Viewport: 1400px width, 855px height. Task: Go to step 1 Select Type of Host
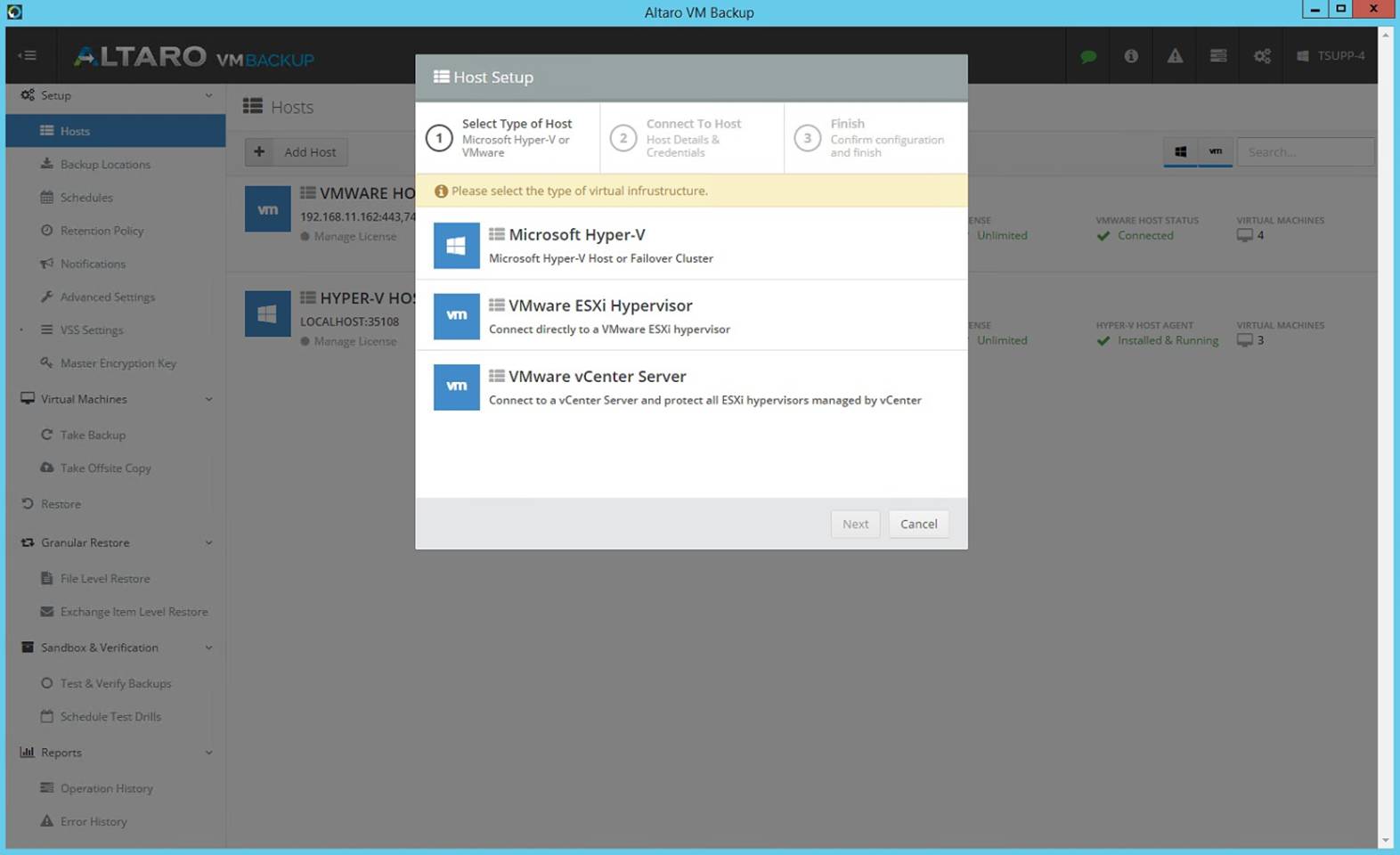[508, 138]
